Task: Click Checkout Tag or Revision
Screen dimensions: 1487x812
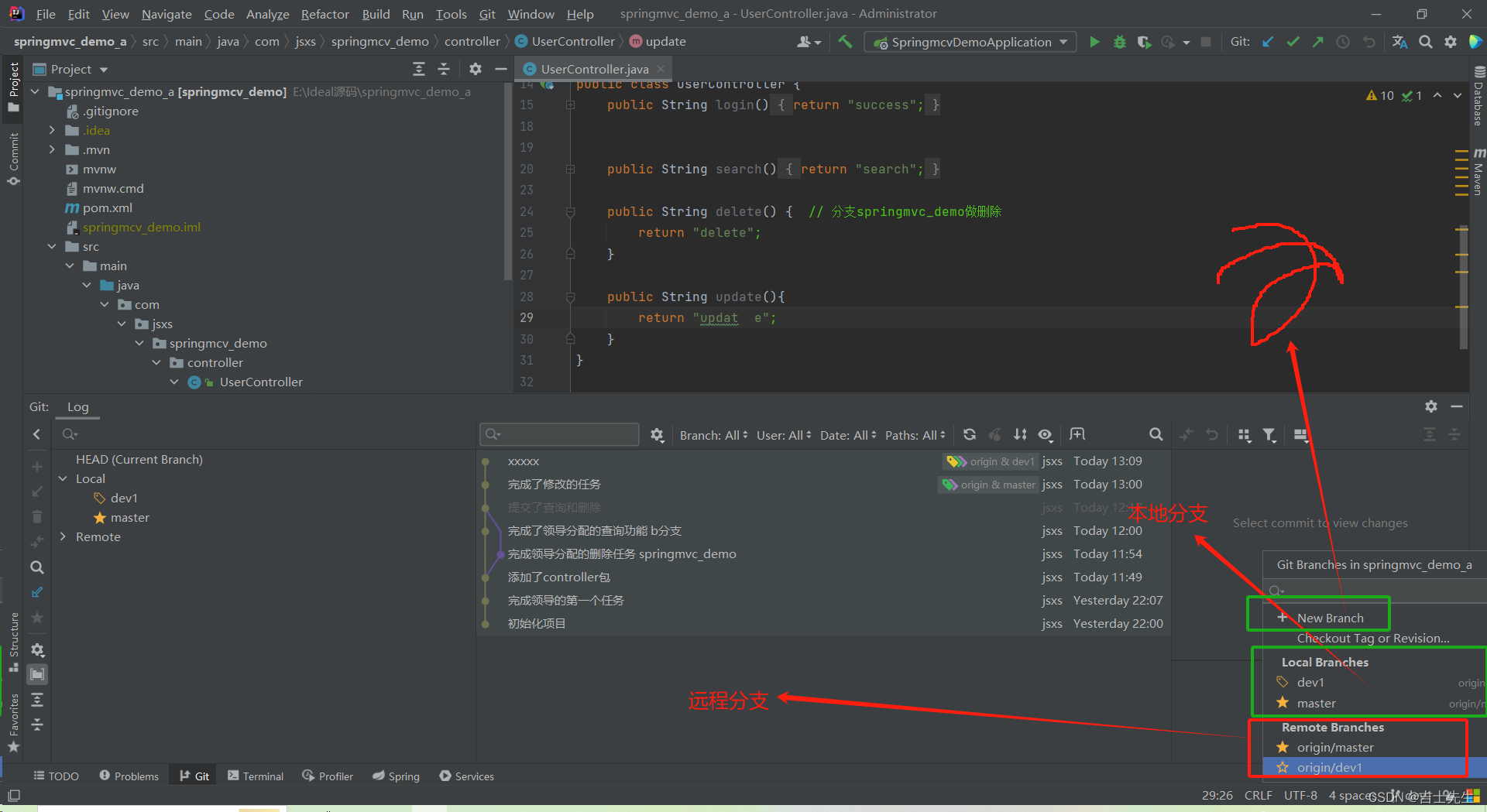Action: pos(1373,638)
